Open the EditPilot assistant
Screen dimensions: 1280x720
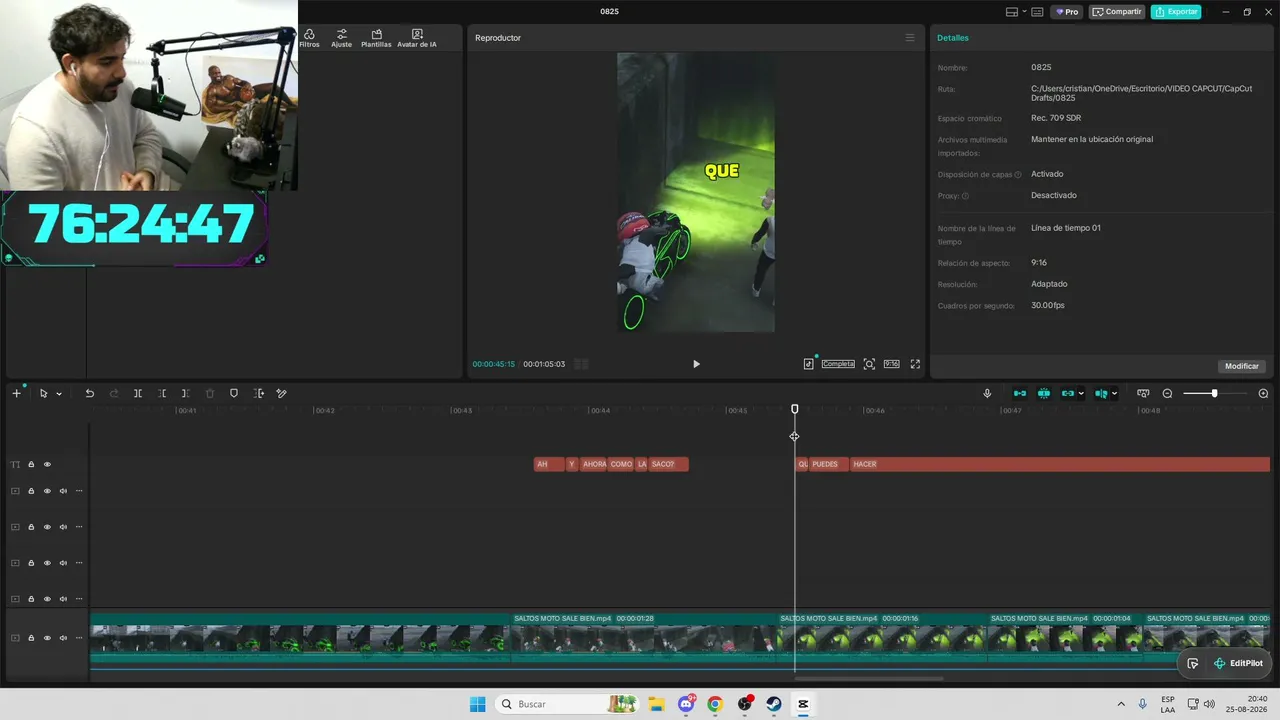tap(1238, 663)
